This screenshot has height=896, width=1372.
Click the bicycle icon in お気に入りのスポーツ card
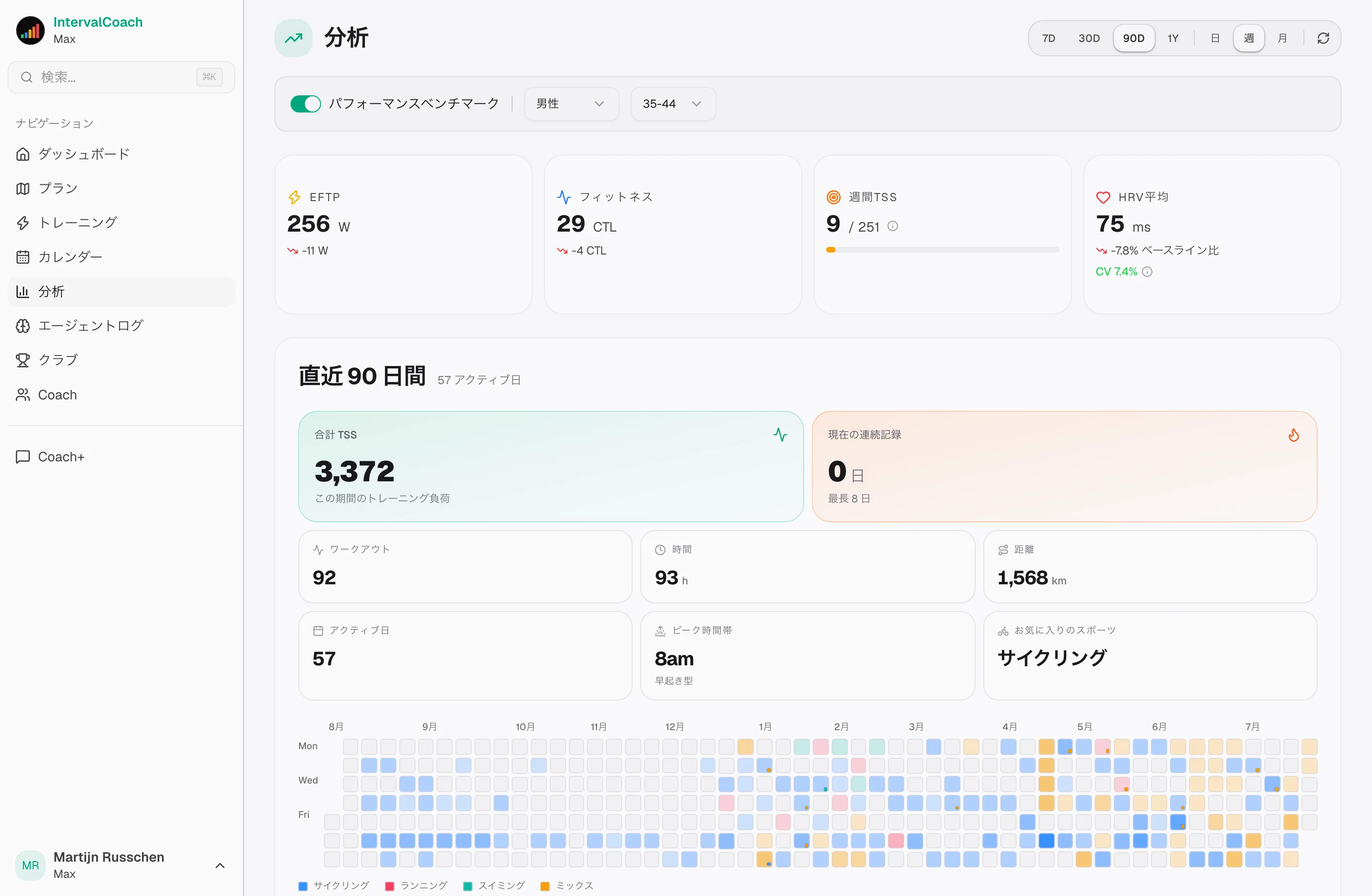(1003, 631)
